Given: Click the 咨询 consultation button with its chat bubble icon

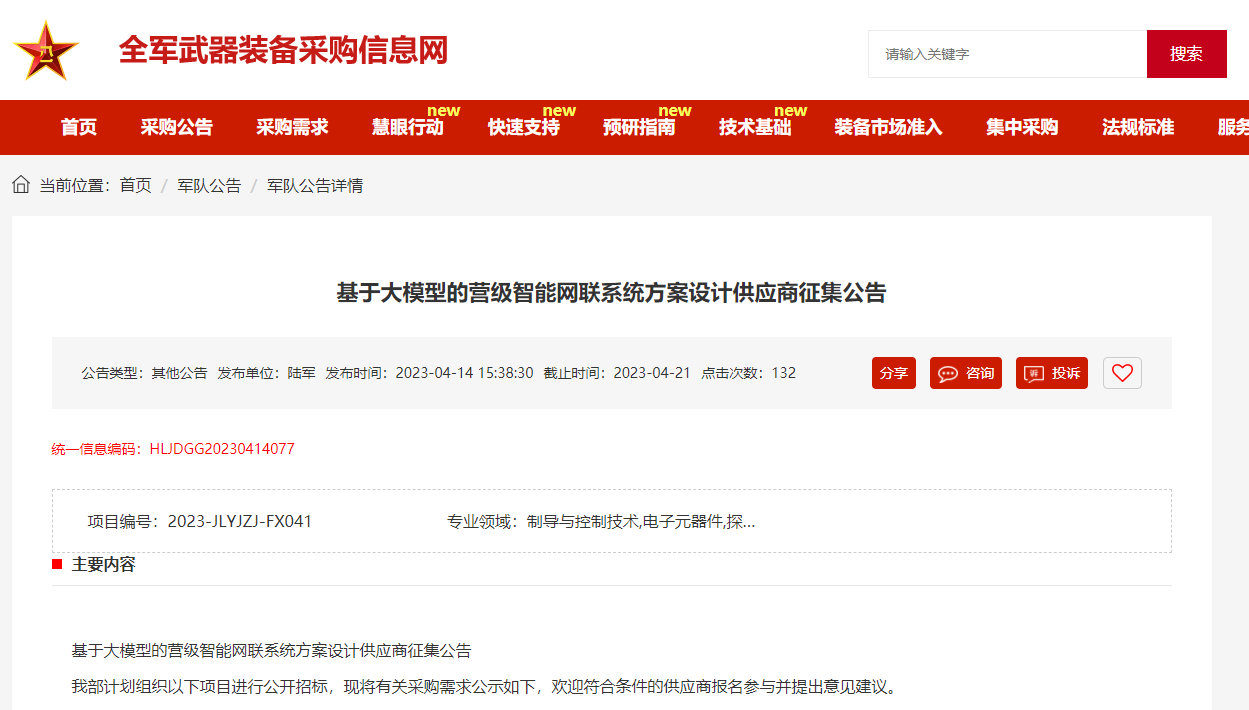Looking at the screenshot, I should (x=966, y=373).
